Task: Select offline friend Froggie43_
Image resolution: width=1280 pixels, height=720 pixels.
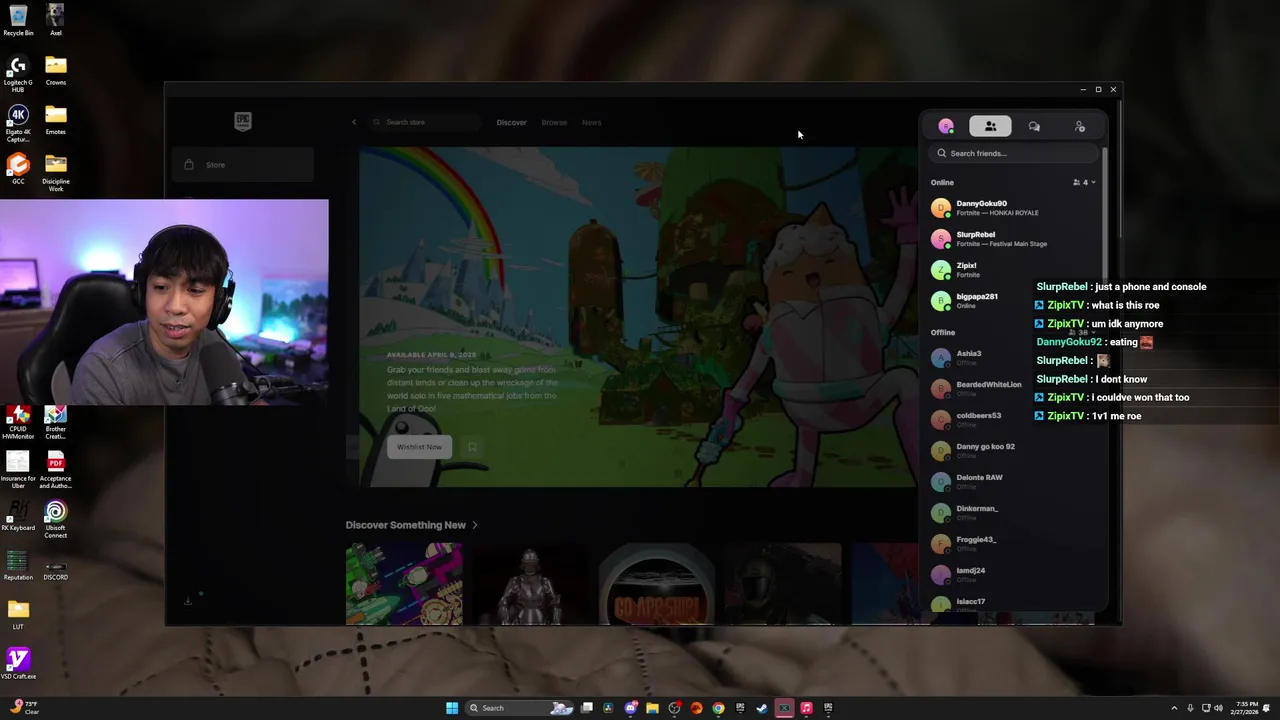Action: click(1012, 543)
